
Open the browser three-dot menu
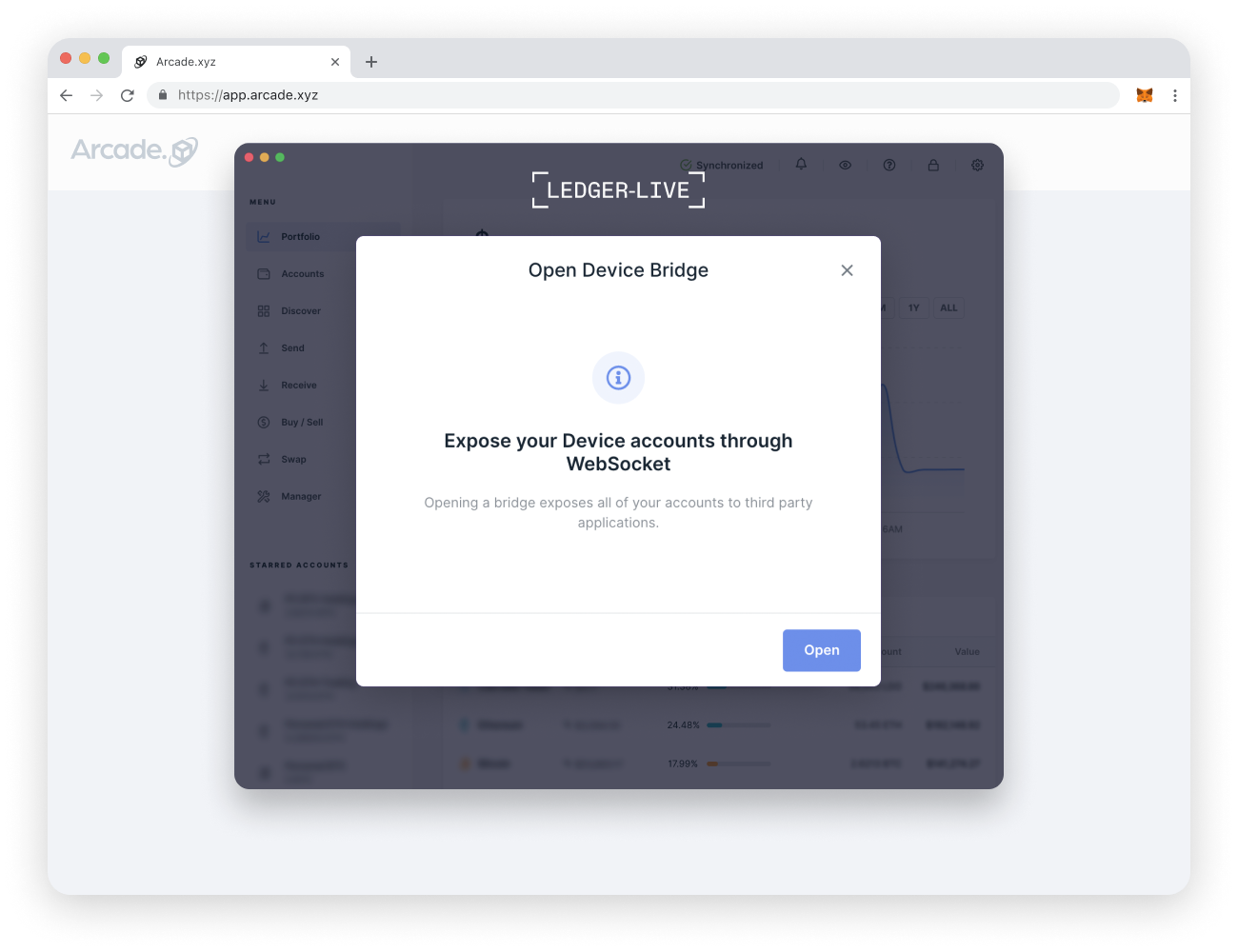pos(1175,95)
